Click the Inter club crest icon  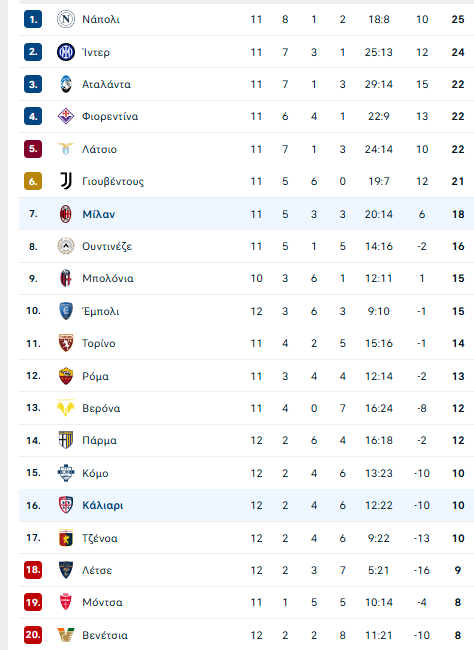point(66,52)
